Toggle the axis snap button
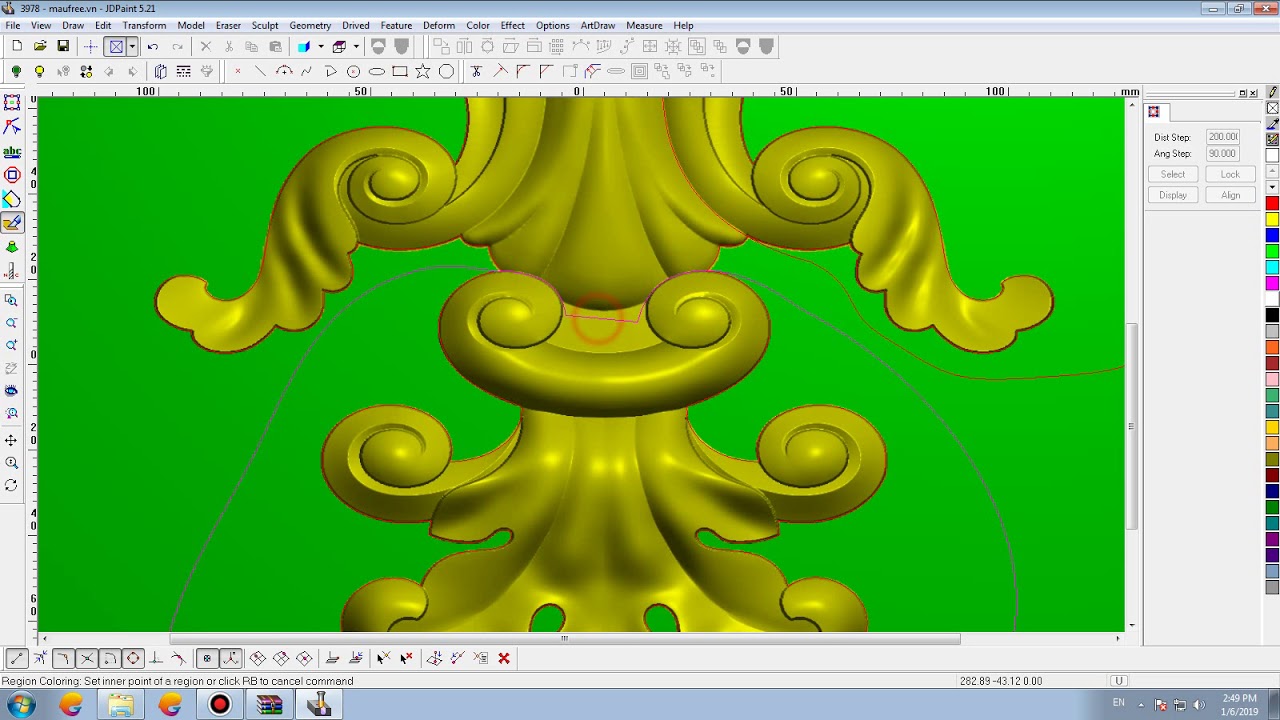The image size is (1280, 720). point(231,658)
